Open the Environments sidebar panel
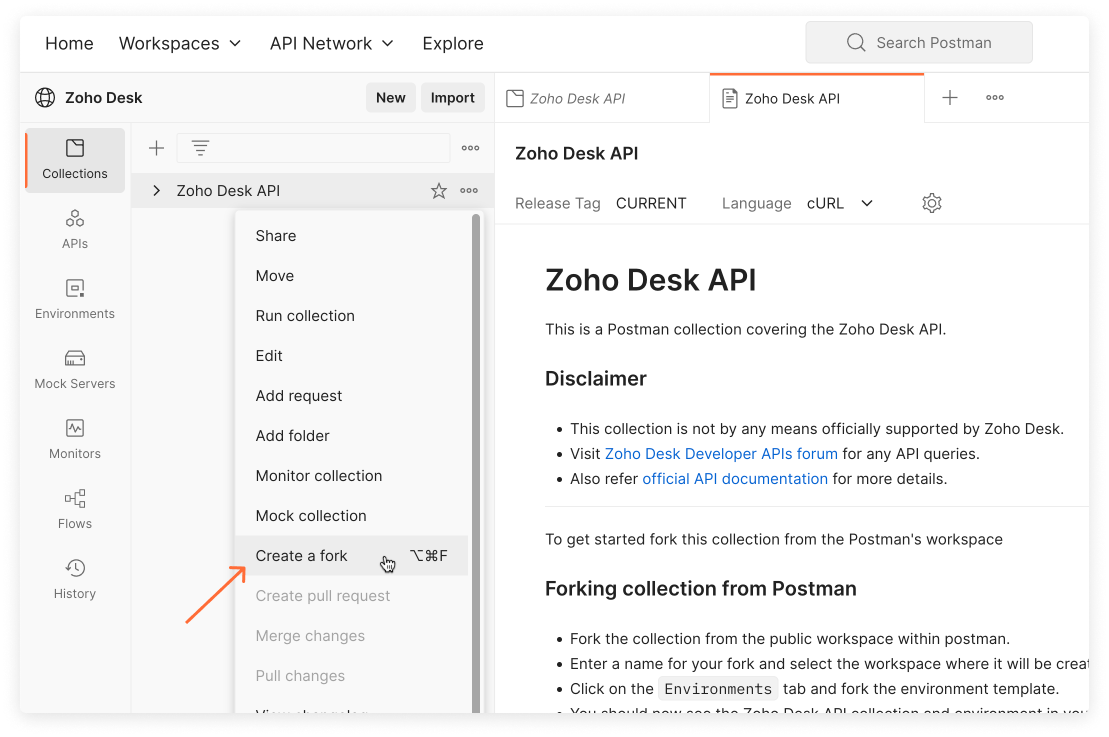 point(75,299)
